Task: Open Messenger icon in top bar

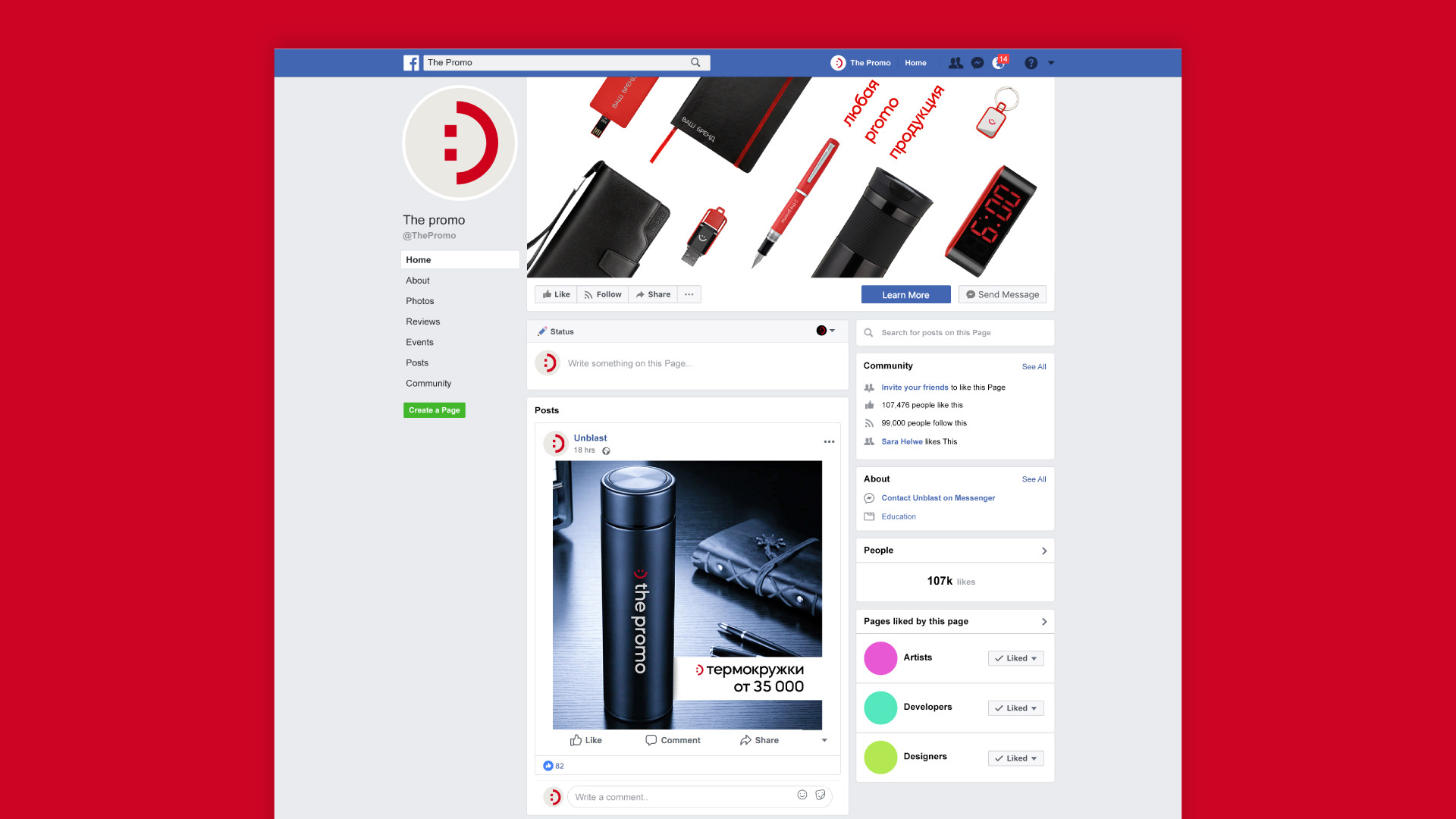Action: click(x=977, y=63)
